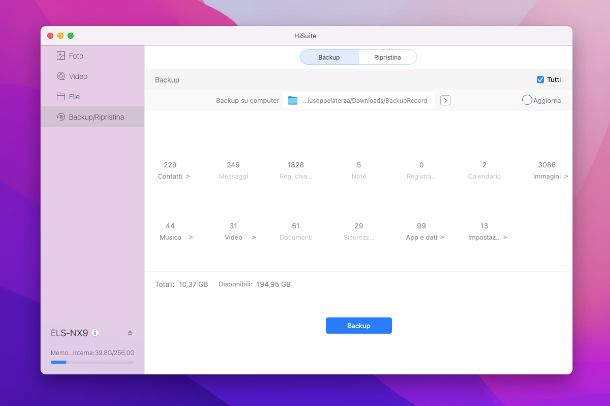Maximize HiSuite window with green button
Screen dimensions: 610x406
tap(71, 36)
